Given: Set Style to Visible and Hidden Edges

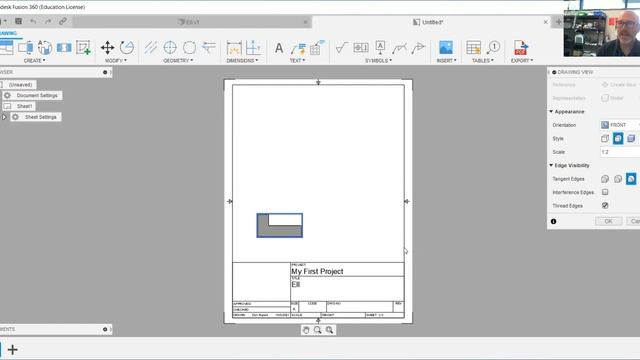Looking at the screenshot, I should coord(618,138).
